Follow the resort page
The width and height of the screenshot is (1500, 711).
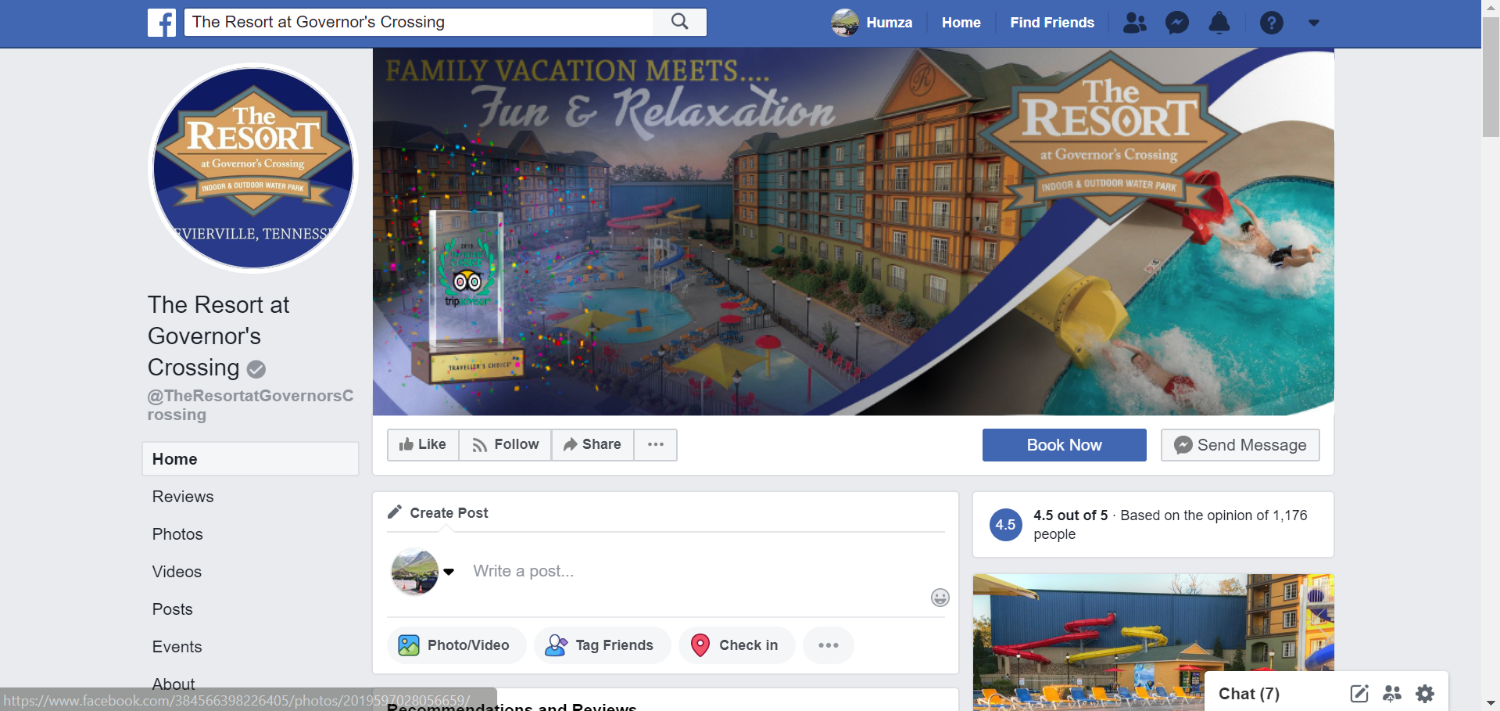point(505,445)
